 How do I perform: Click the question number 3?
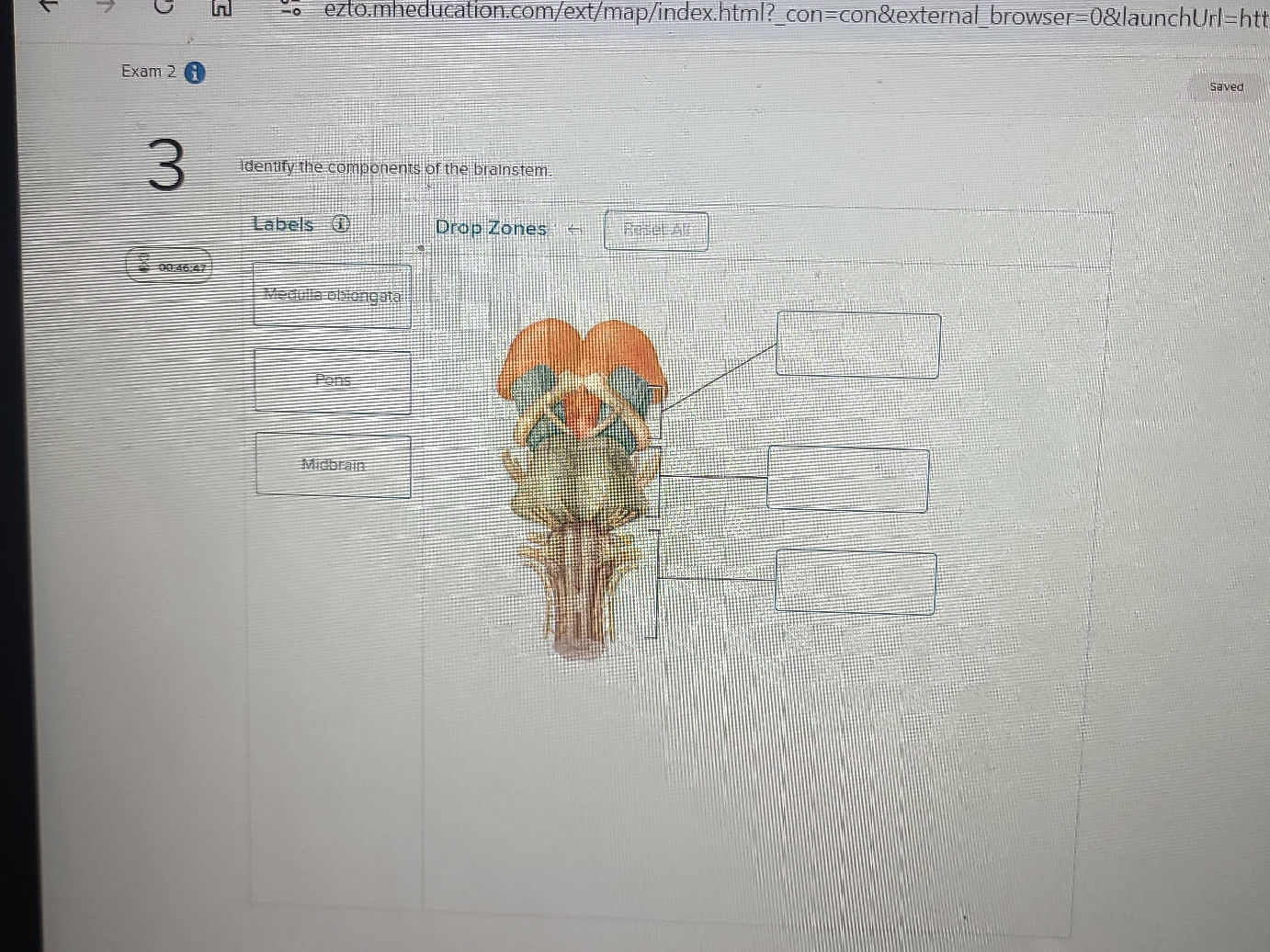pyautogui.click(x=165, y=166)
